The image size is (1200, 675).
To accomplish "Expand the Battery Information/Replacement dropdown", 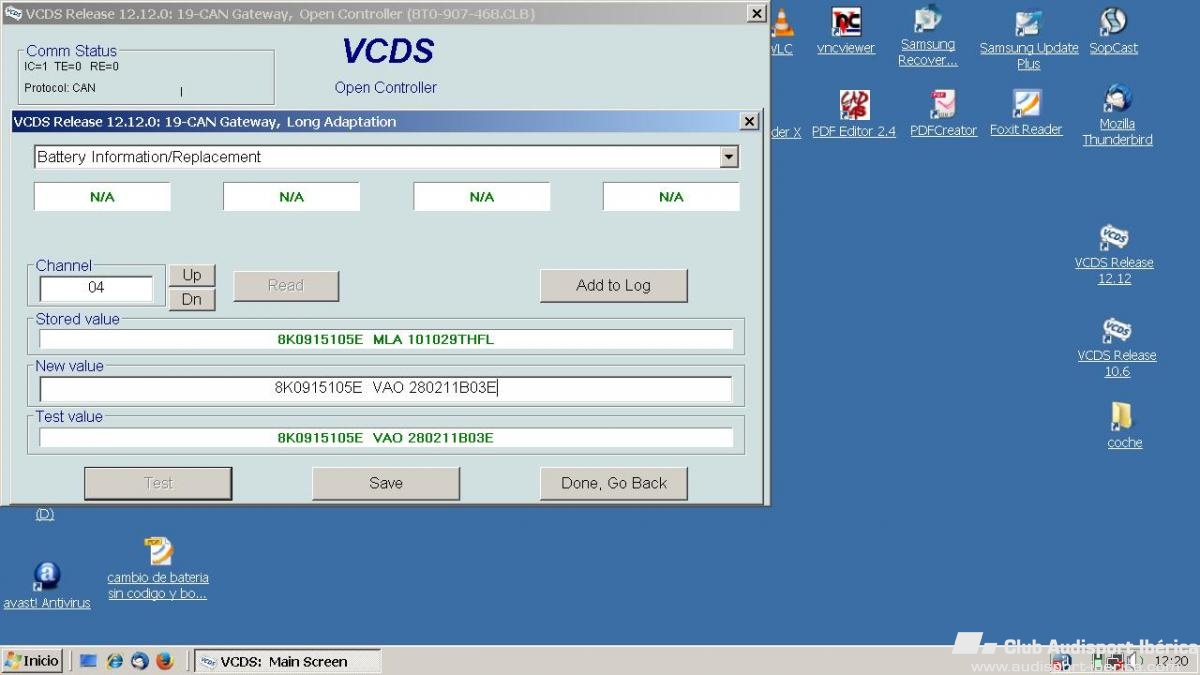I will 729,157.
